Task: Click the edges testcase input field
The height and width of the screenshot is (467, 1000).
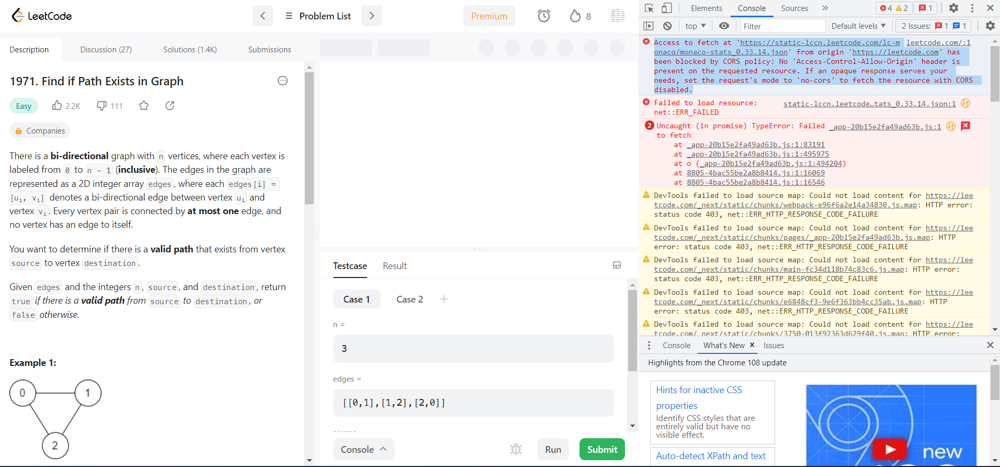Action: coord(473,403)
